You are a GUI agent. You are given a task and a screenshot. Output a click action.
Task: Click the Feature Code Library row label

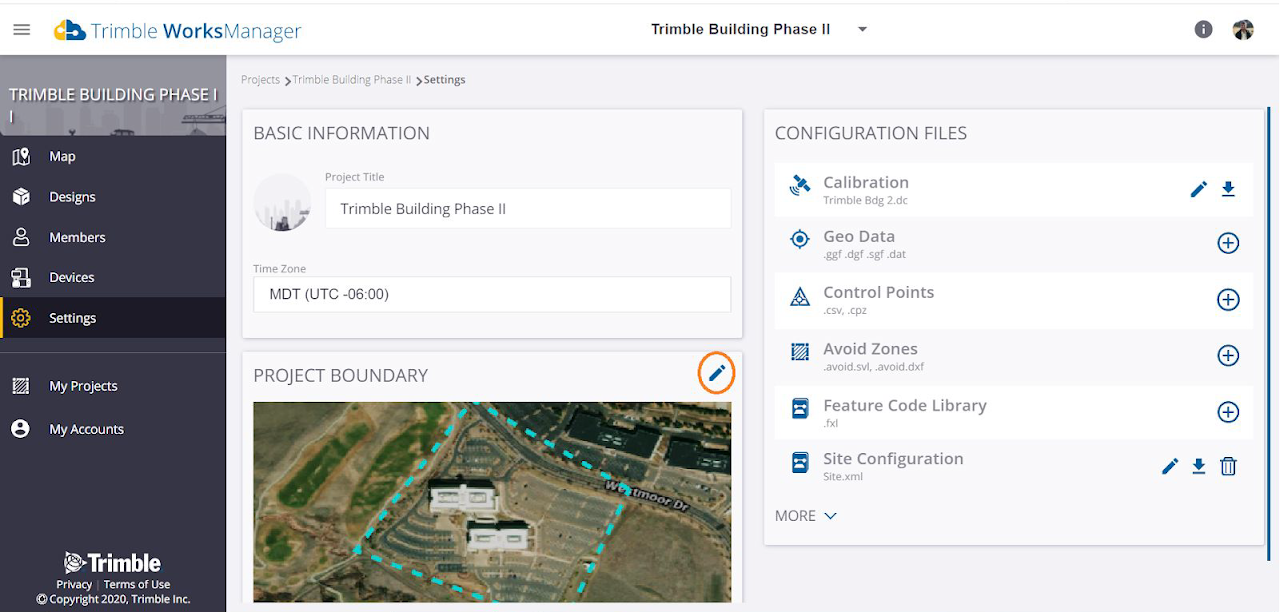click(x=905, y=406)
